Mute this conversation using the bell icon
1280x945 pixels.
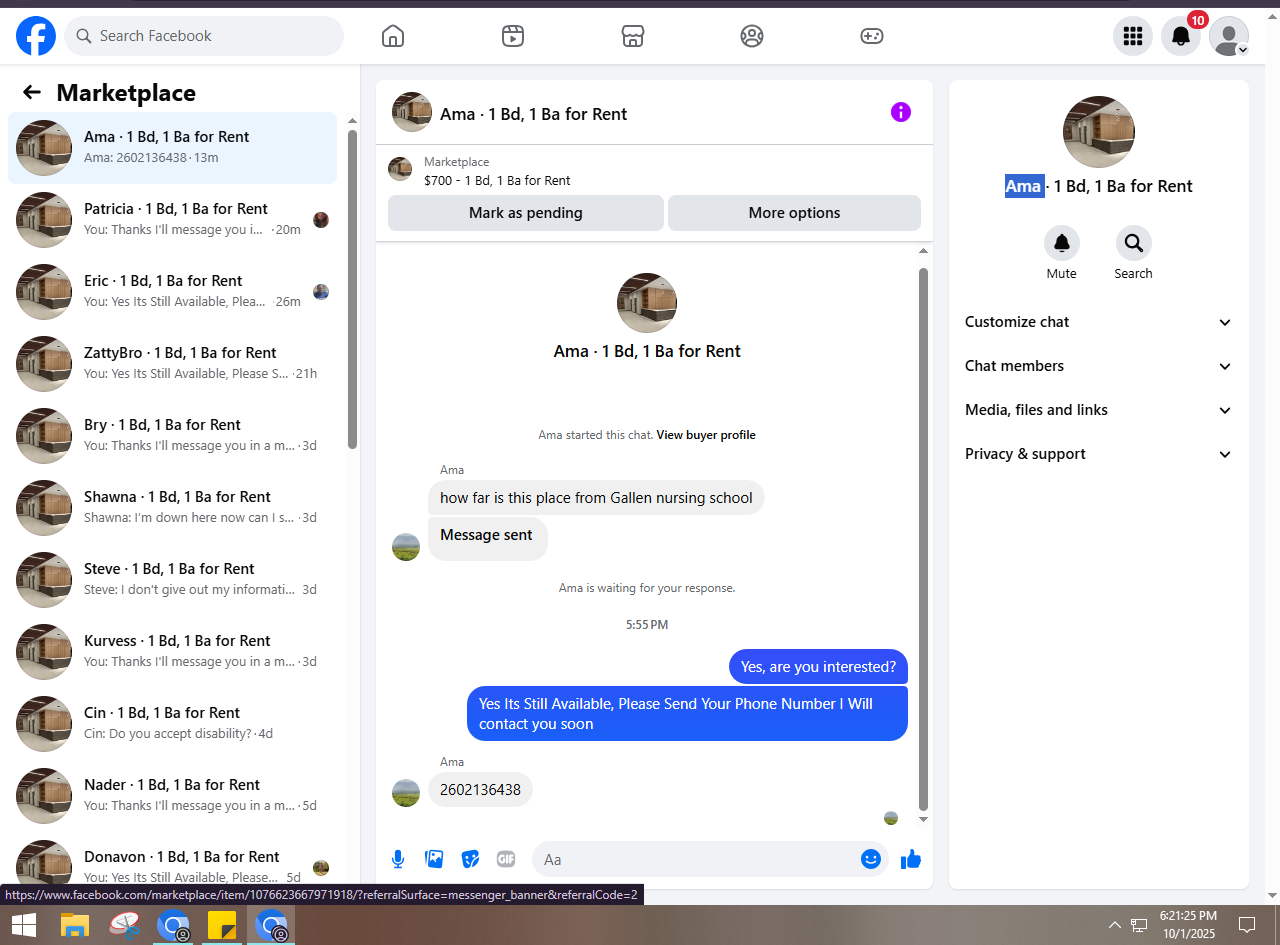tap(1062, 243)
